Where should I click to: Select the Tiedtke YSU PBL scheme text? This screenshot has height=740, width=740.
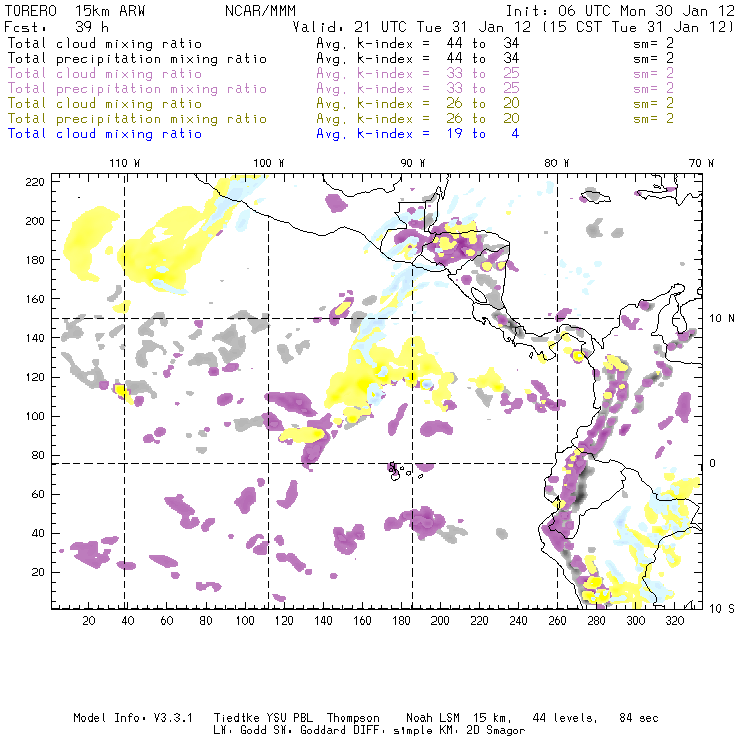coord(263,718)
